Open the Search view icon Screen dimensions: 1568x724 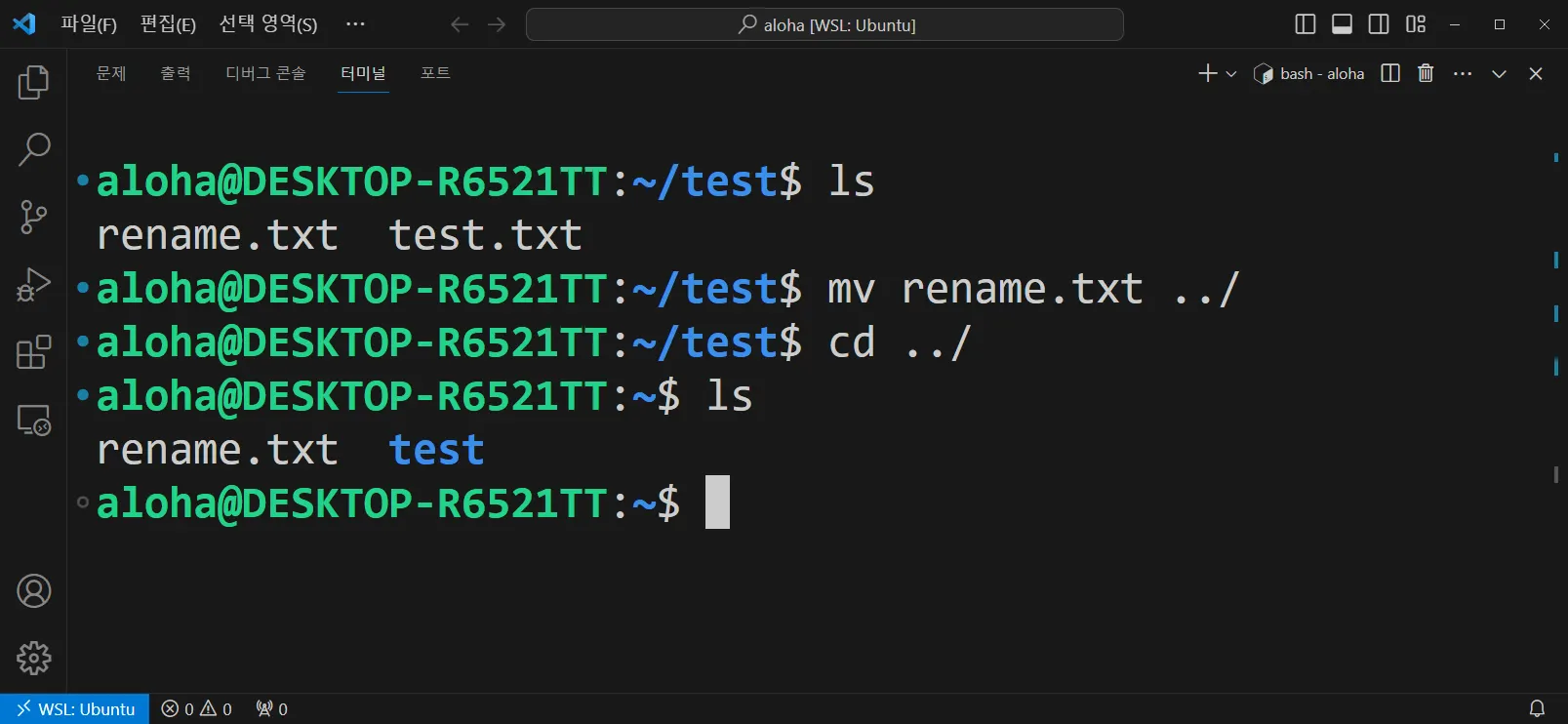click(33, 149)
